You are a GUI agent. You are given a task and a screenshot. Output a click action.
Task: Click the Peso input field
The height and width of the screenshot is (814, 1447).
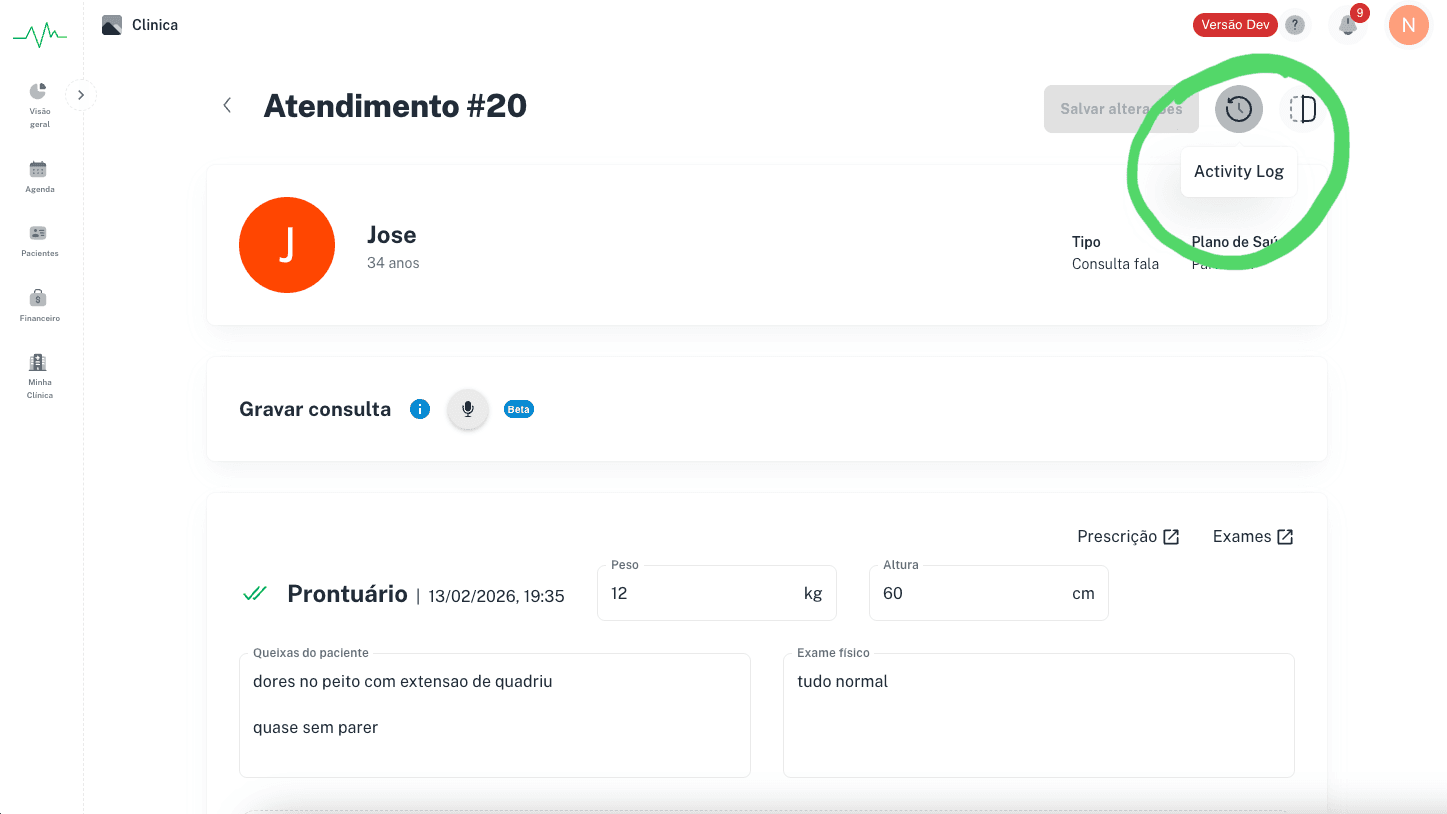tap(717, 593)
